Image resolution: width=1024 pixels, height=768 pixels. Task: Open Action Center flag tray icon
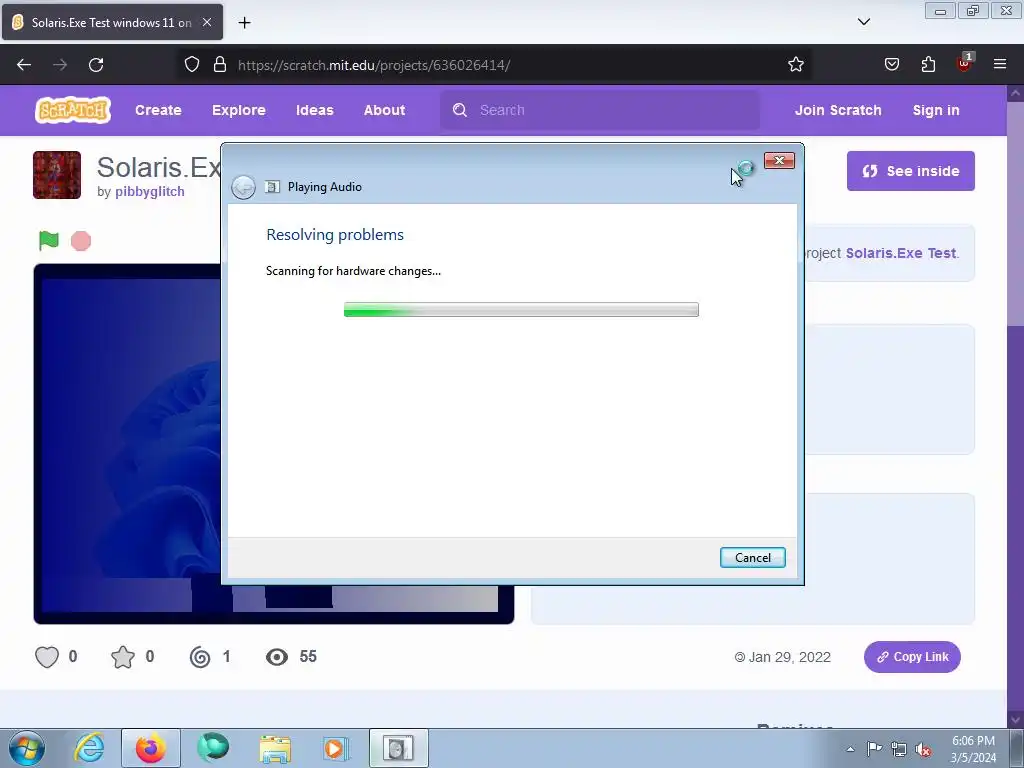click(x=874, y=748)
